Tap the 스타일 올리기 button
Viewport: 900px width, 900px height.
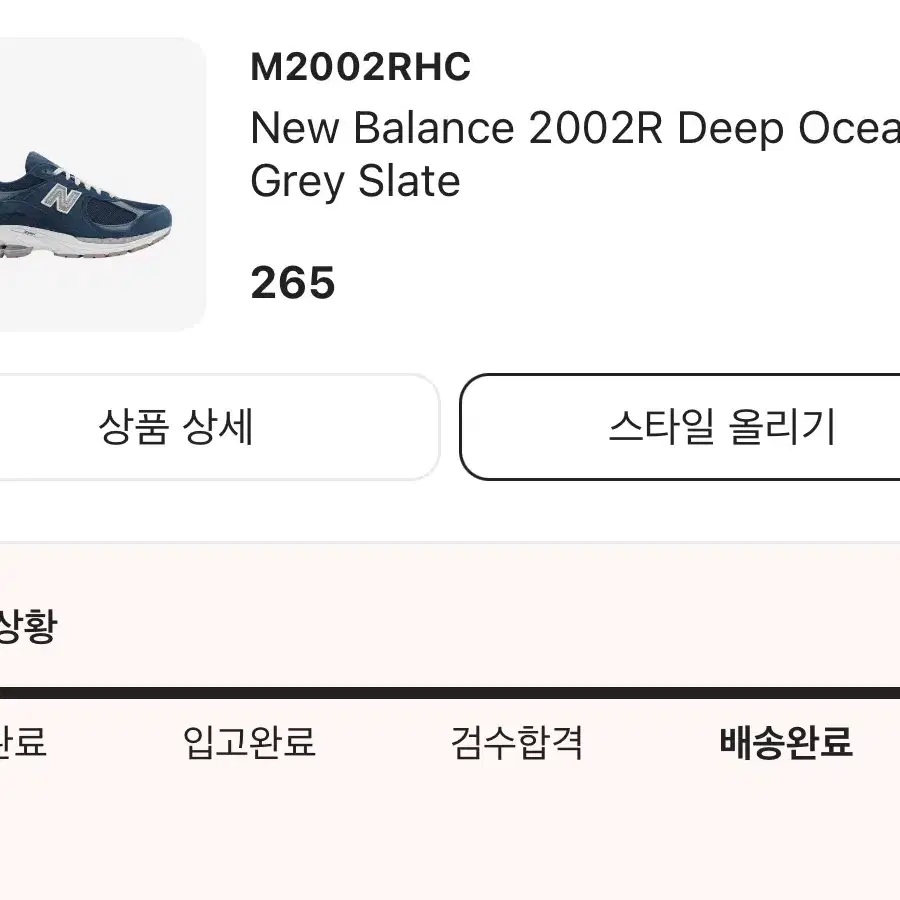[680, 426]
